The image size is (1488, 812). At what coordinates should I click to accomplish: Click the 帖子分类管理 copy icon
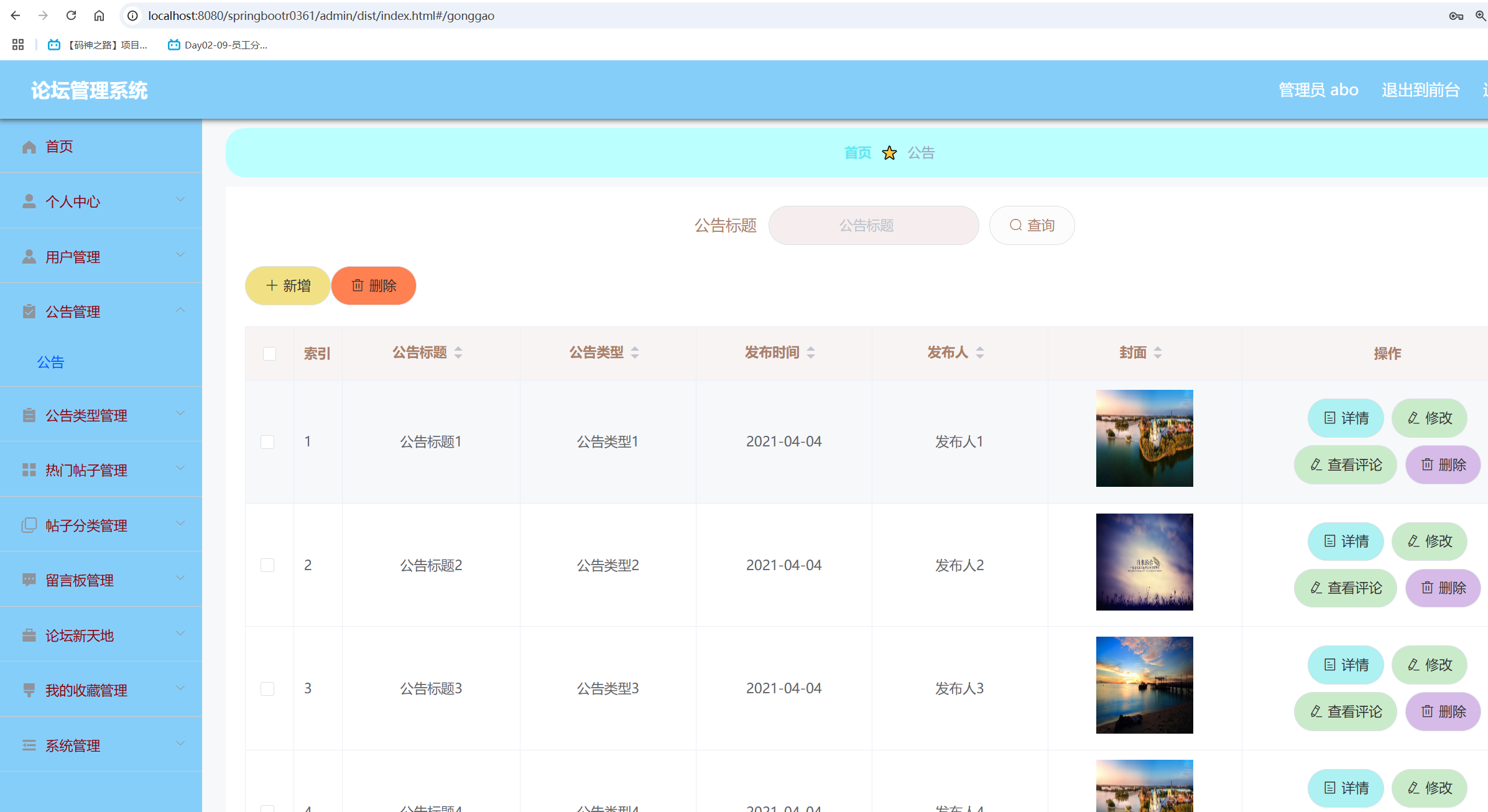point(29,525)
